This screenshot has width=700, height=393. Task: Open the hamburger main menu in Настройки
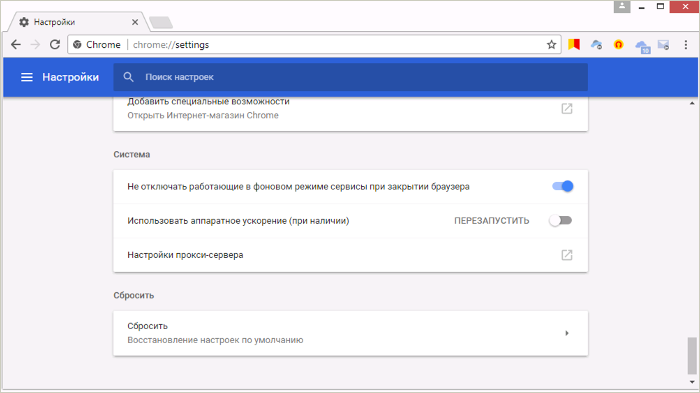point(27,77)
